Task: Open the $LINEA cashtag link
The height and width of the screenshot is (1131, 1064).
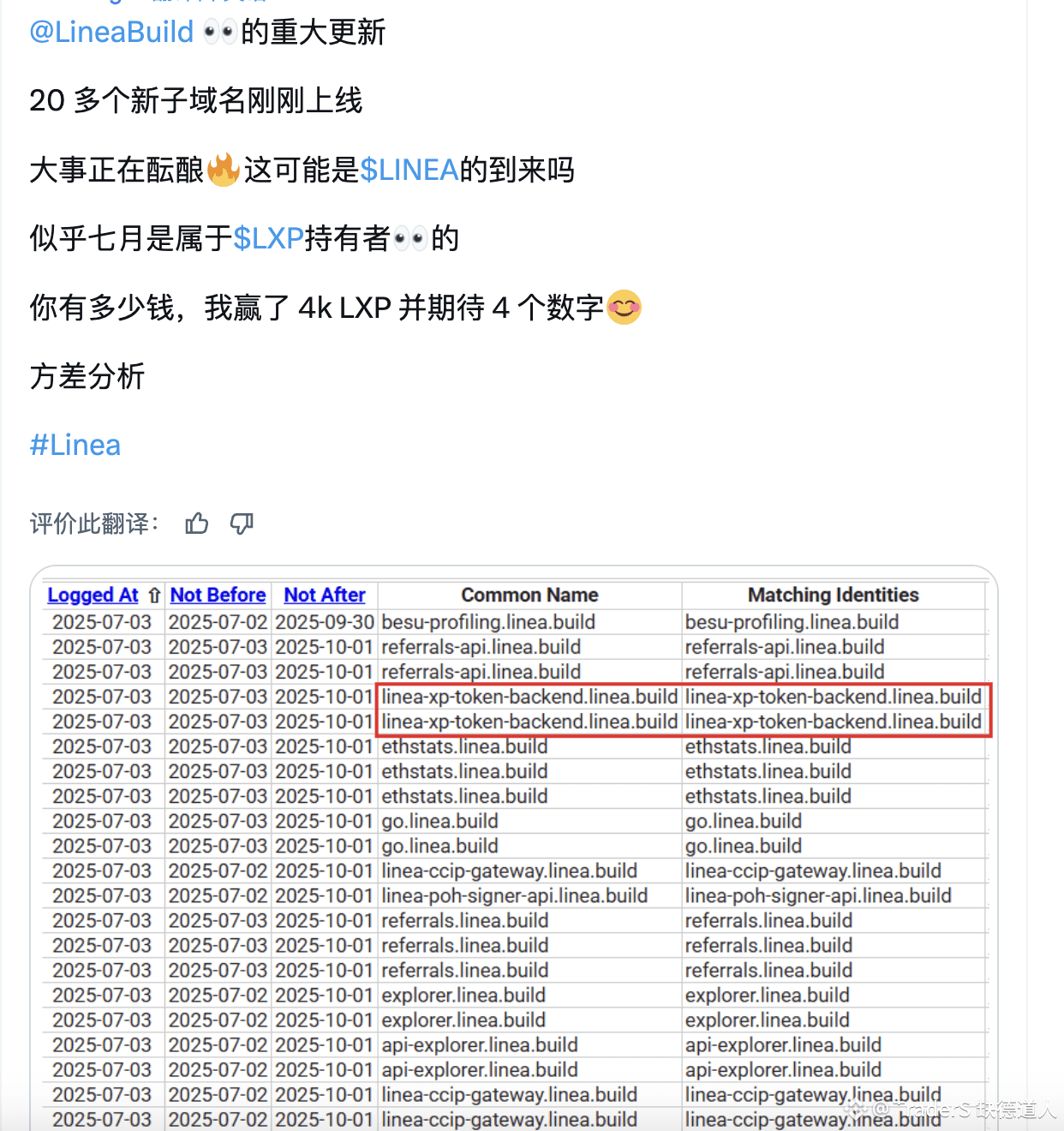Action: [409, 170]
